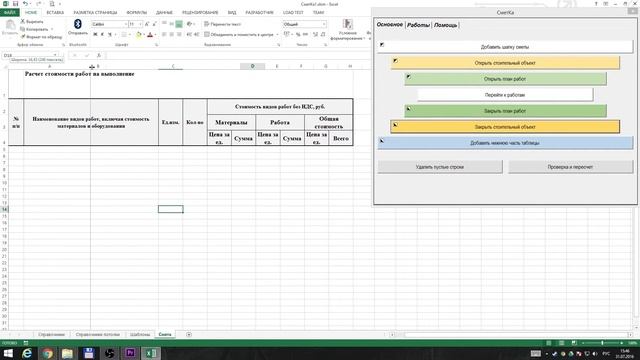
Task: Switch to Работы tab in Сметка panel
Action: click(x=418, y=25)
